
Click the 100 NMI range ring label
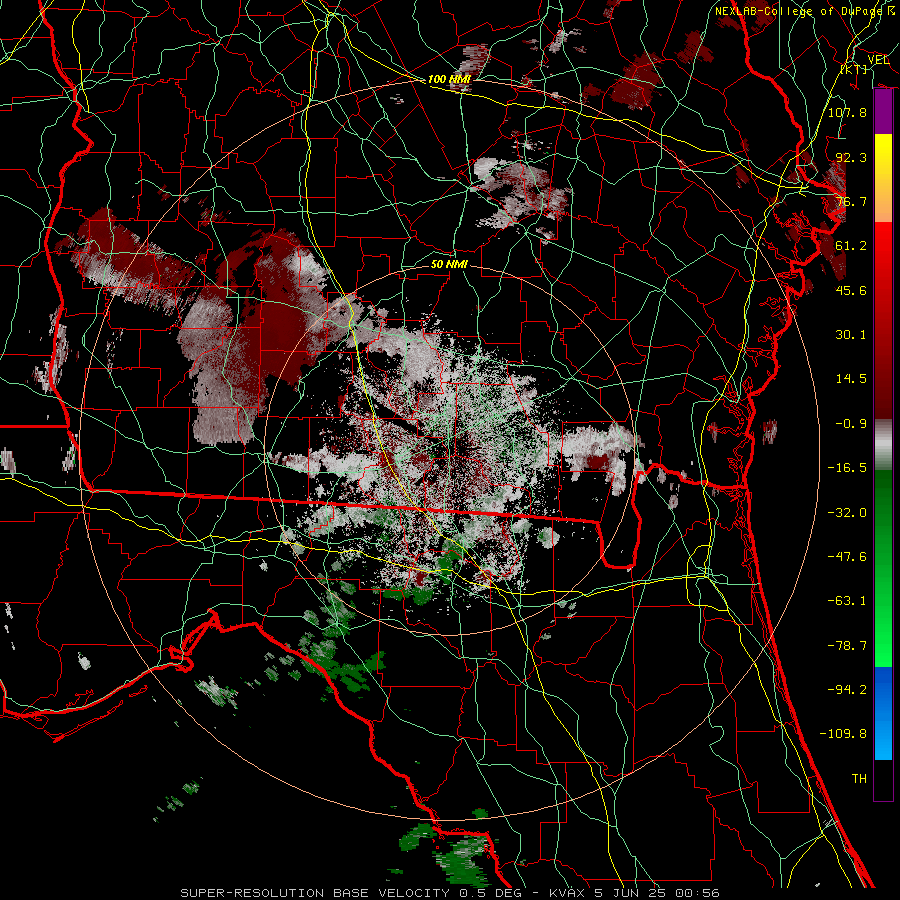pyautogui.click(x=449, y=79)
